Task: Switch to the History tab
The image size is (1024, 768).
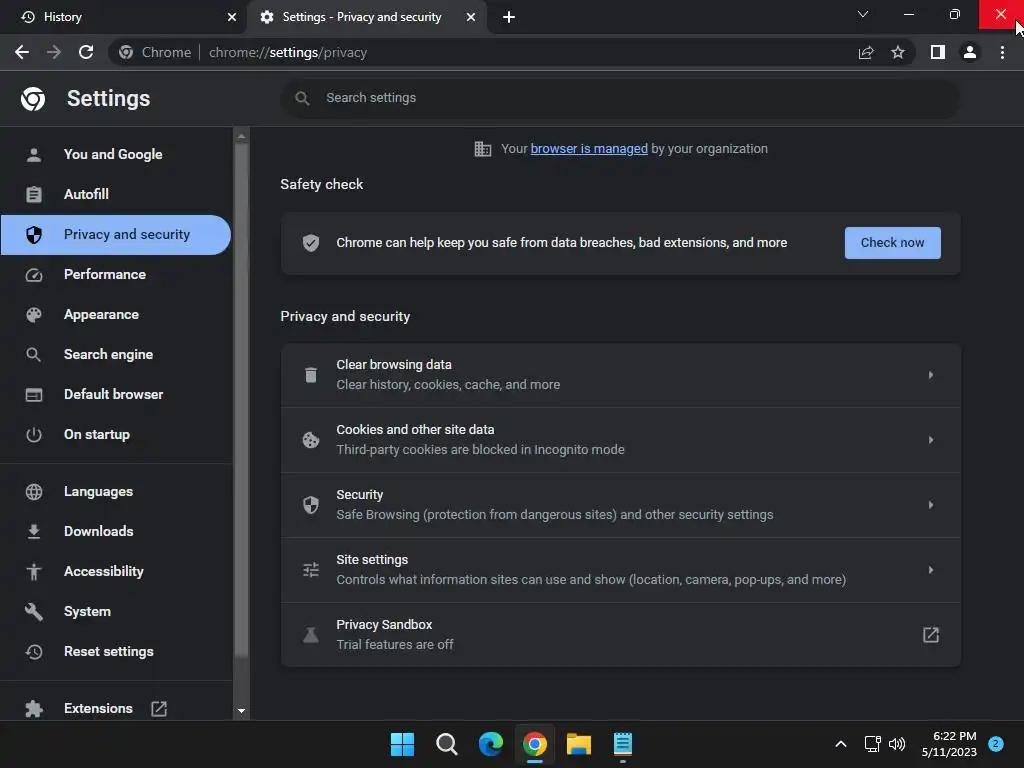Action: [x=123, y=17]
